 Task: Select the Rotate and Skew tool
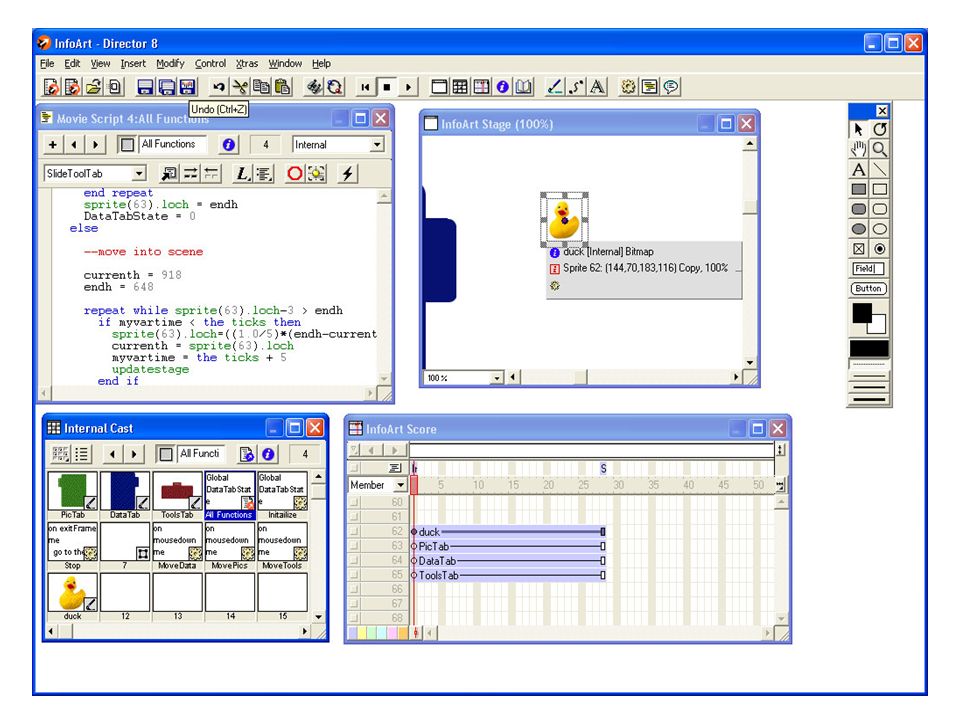(x=880, y=129)
